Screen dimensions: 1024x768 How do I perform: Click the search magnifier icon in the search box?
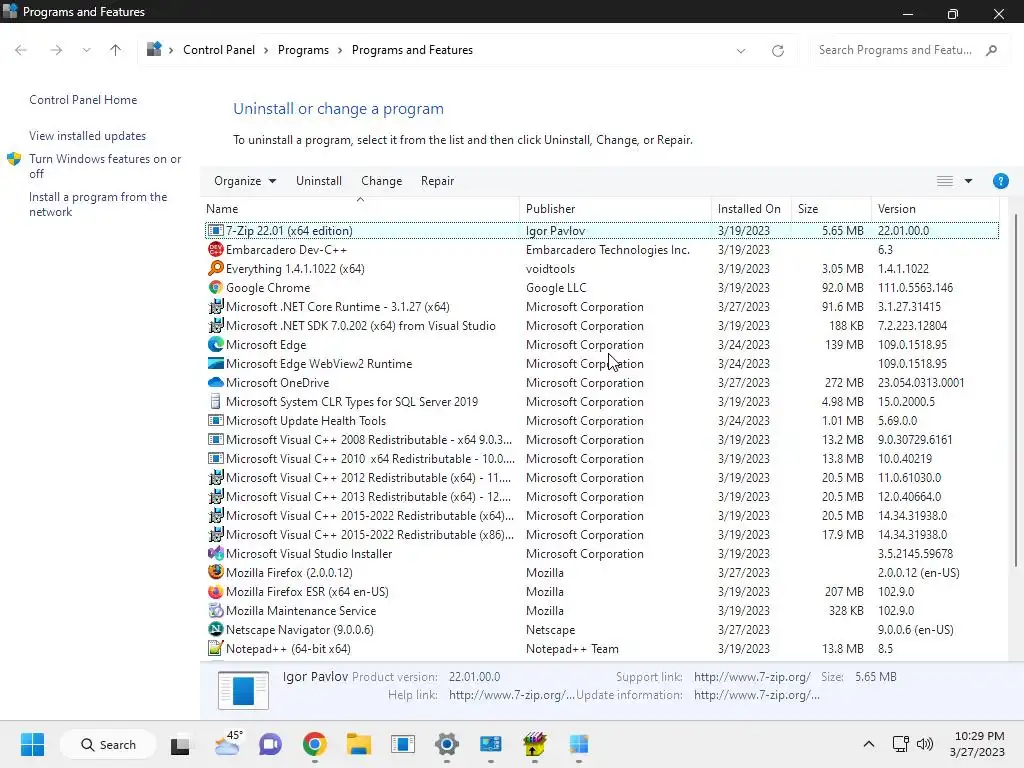pos(991,50)
